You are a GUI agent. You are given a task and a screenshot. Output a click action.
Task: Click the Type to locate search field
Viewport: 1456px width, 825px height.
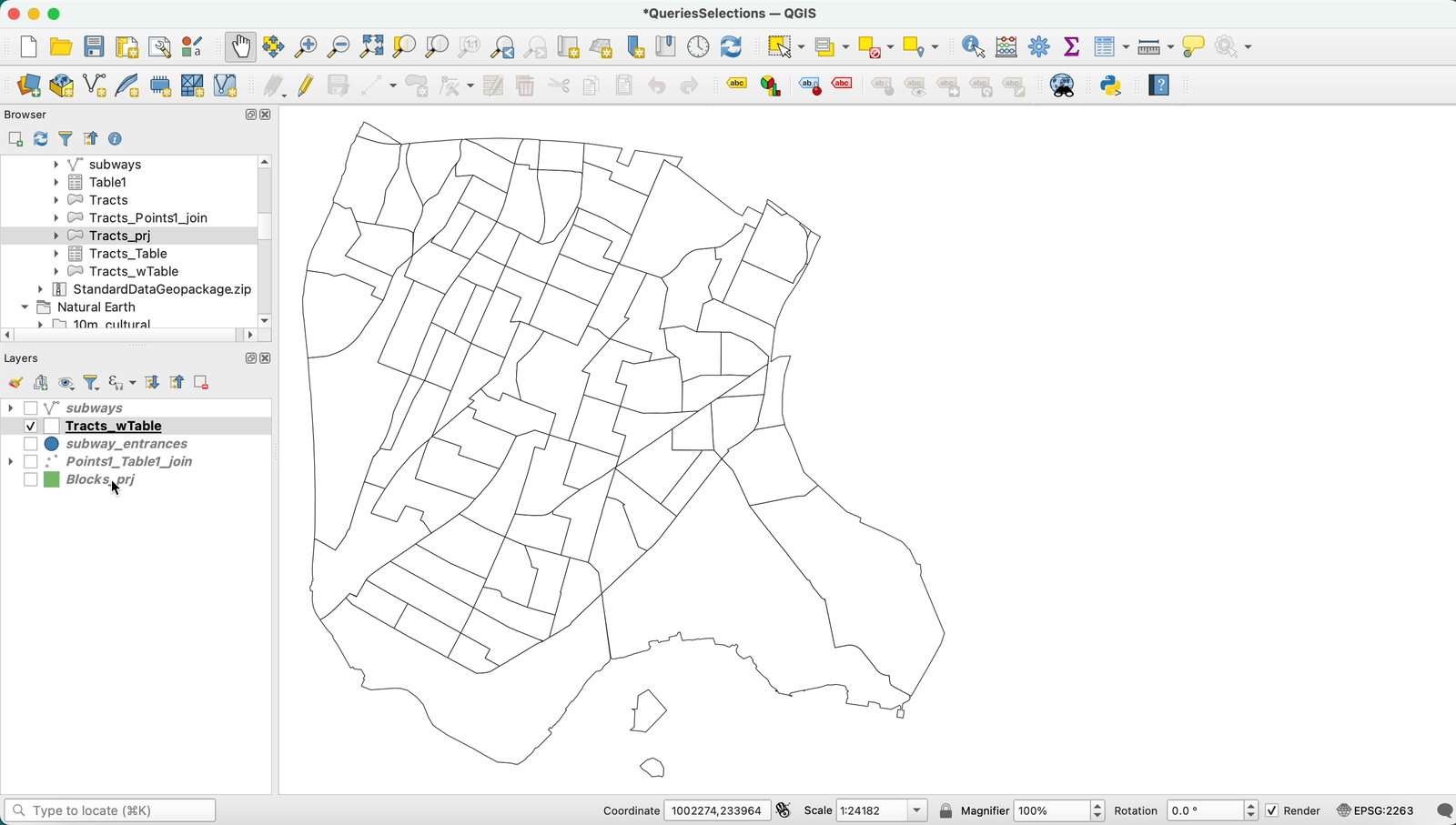click(109, 810)
